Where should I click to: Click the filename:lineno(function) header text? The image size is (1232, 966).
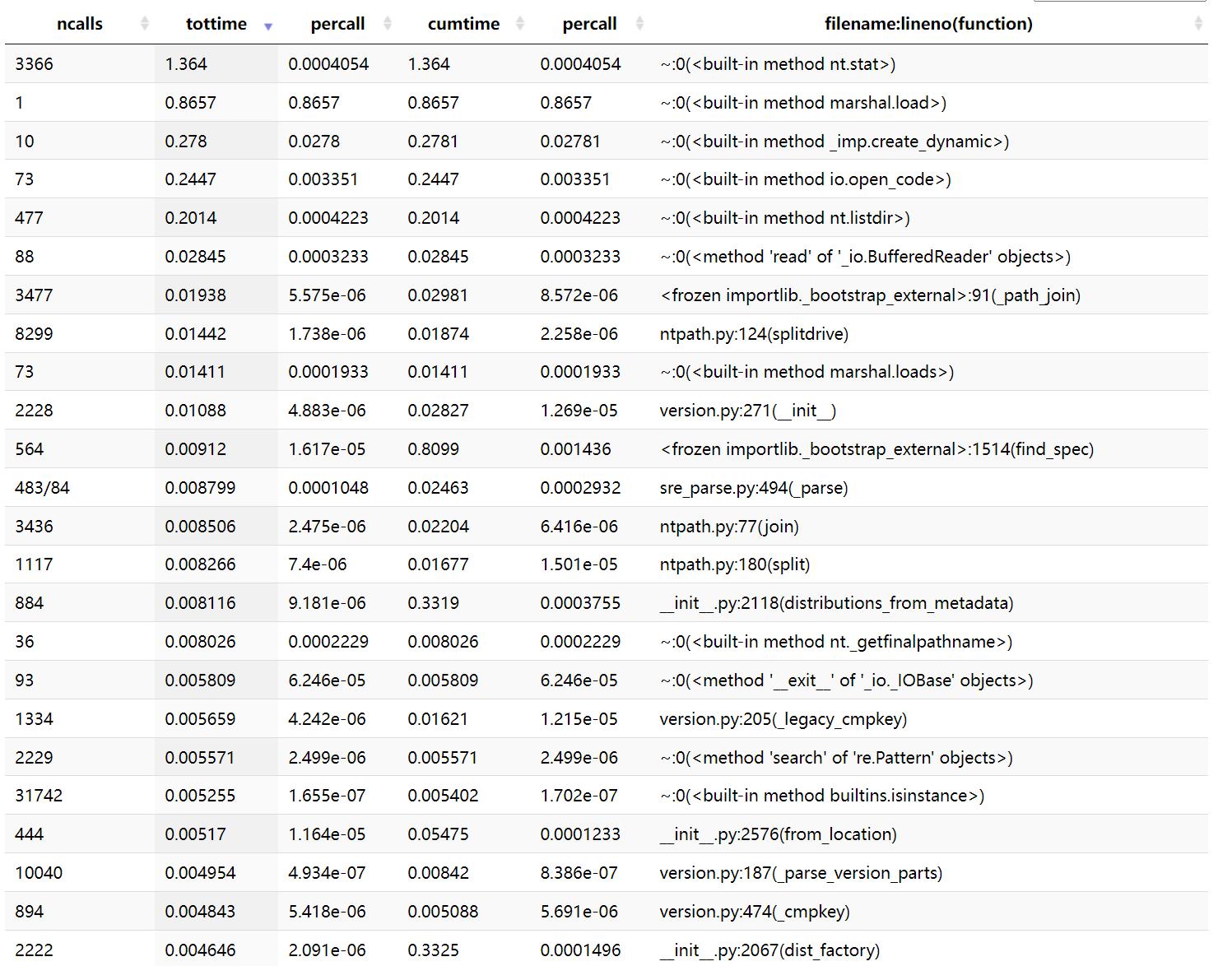tap(927, 24)
